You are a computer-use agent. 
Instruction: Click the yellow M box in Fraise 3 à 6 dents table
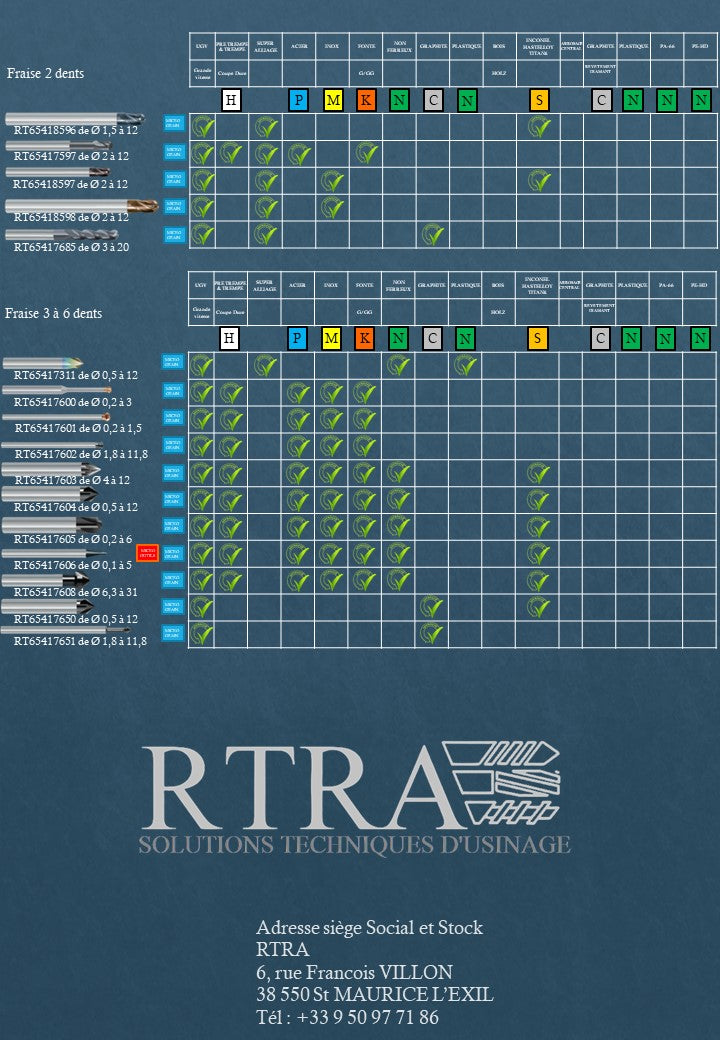click(x=331, y=338)
